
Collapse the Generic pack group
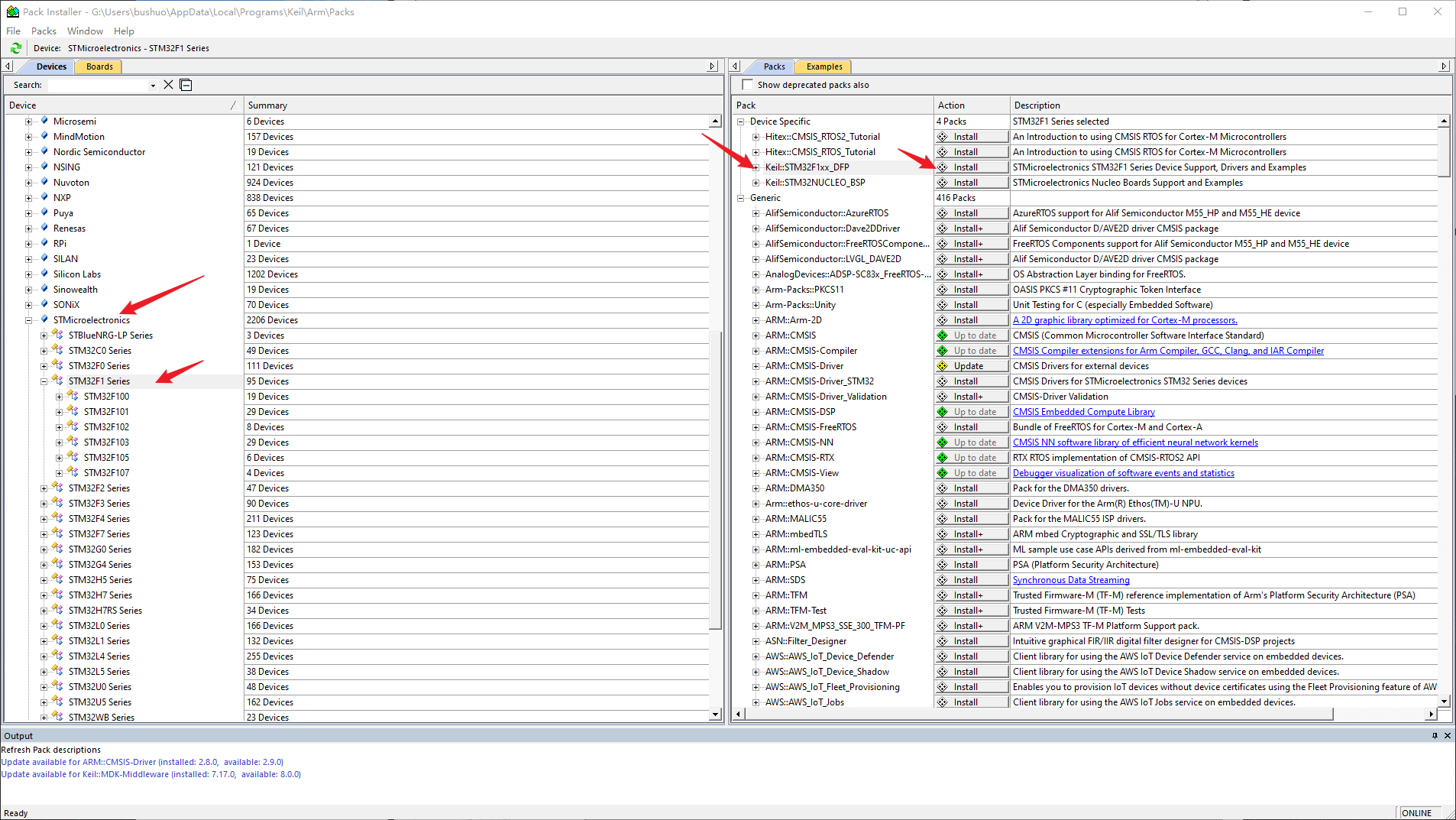tap(740, 198)
